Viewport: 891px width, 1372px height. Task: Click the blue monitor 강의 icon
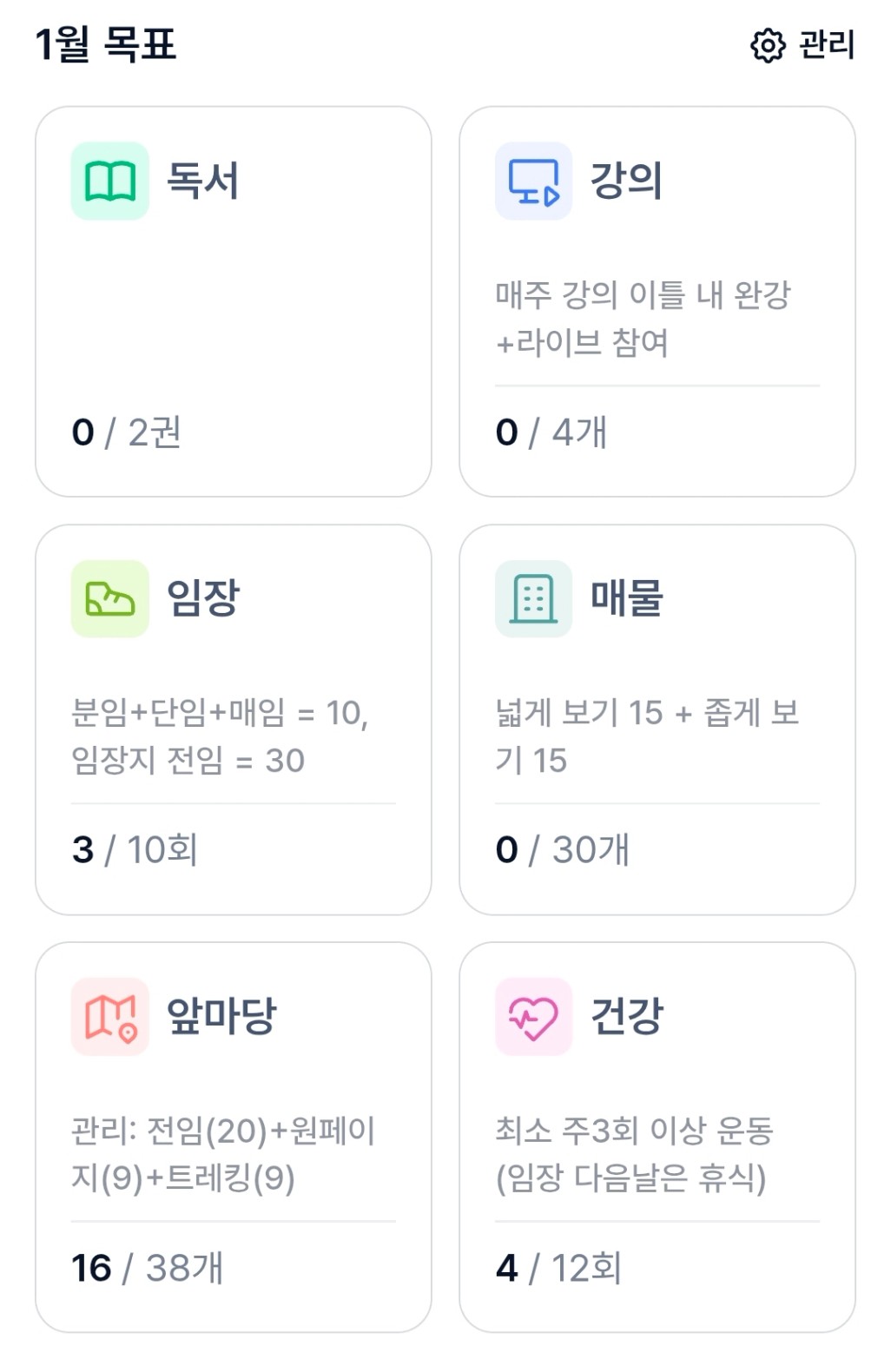click(533, 181)
